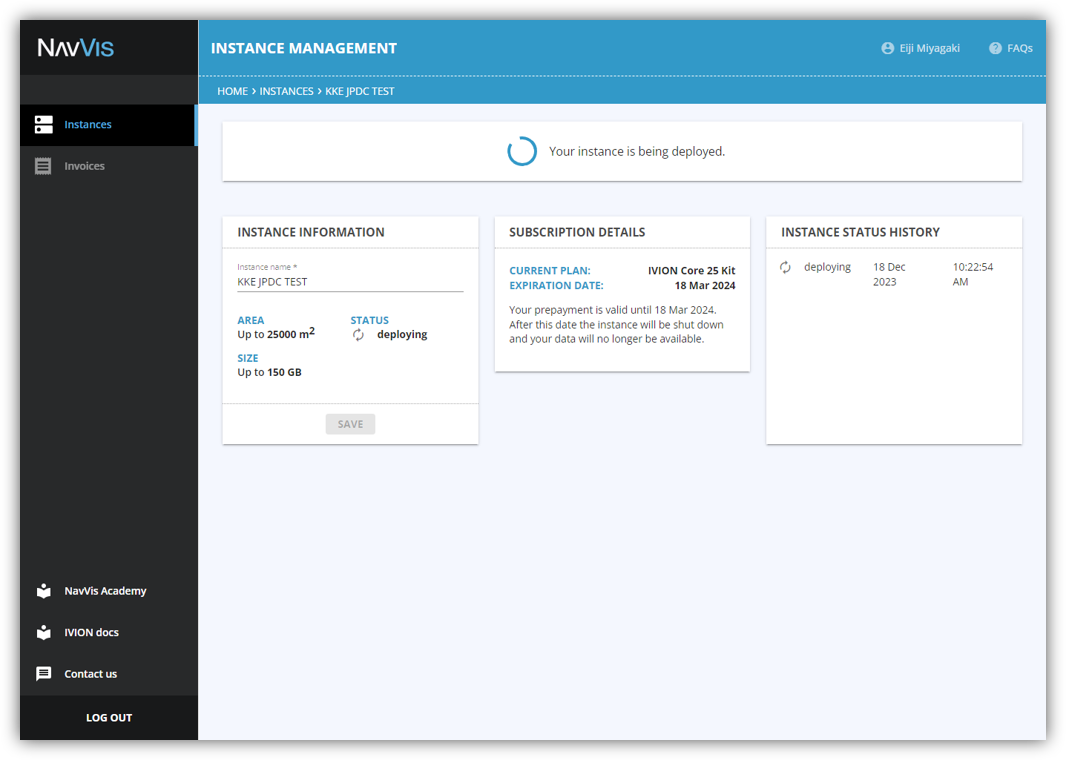Screen dimensions: 1066x760
Task: Go to HOME breadcrumb
Action: tap(233, 91)
